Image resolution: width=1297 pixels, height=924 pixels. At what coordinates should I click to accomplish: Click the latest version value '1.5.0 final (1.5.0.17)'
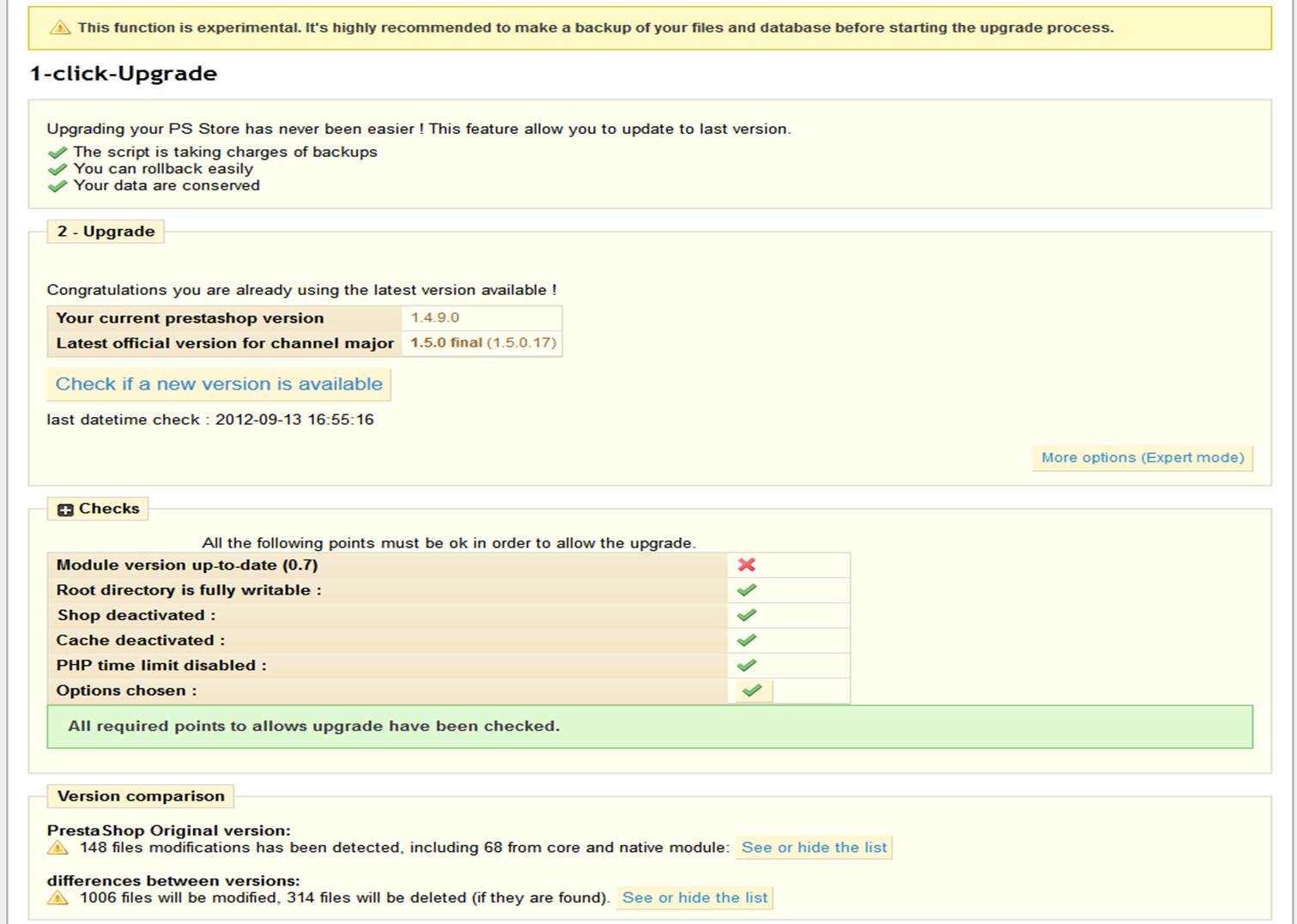pyautogui.click(x=483, y=342)
